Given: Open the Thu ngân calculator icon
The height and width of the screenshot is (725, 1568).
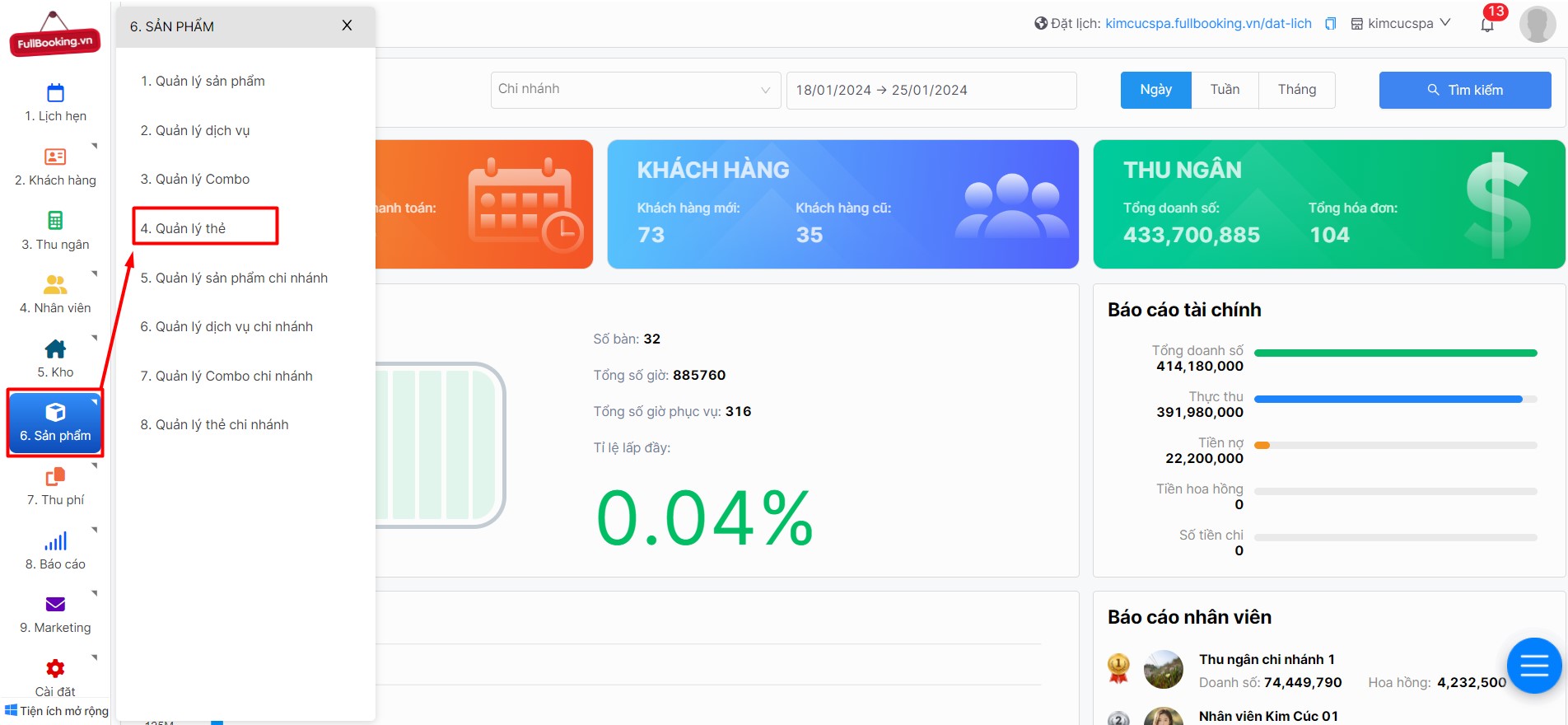Looking at the screenshot, I should pyautogui.click(x=55, y=221).
